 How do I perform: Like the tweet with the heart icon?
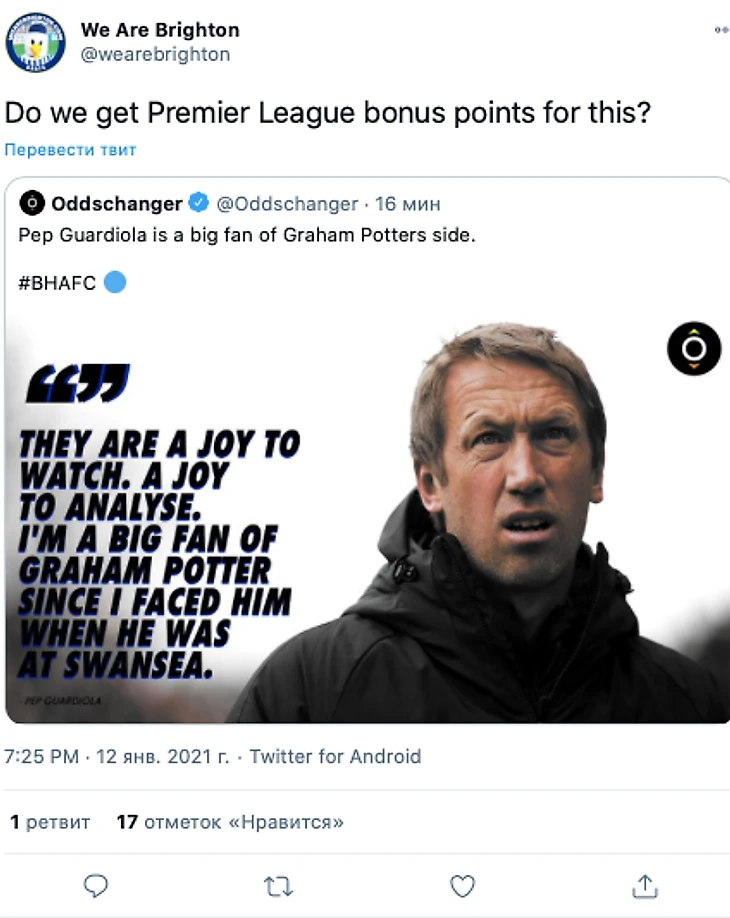(462, 886)
